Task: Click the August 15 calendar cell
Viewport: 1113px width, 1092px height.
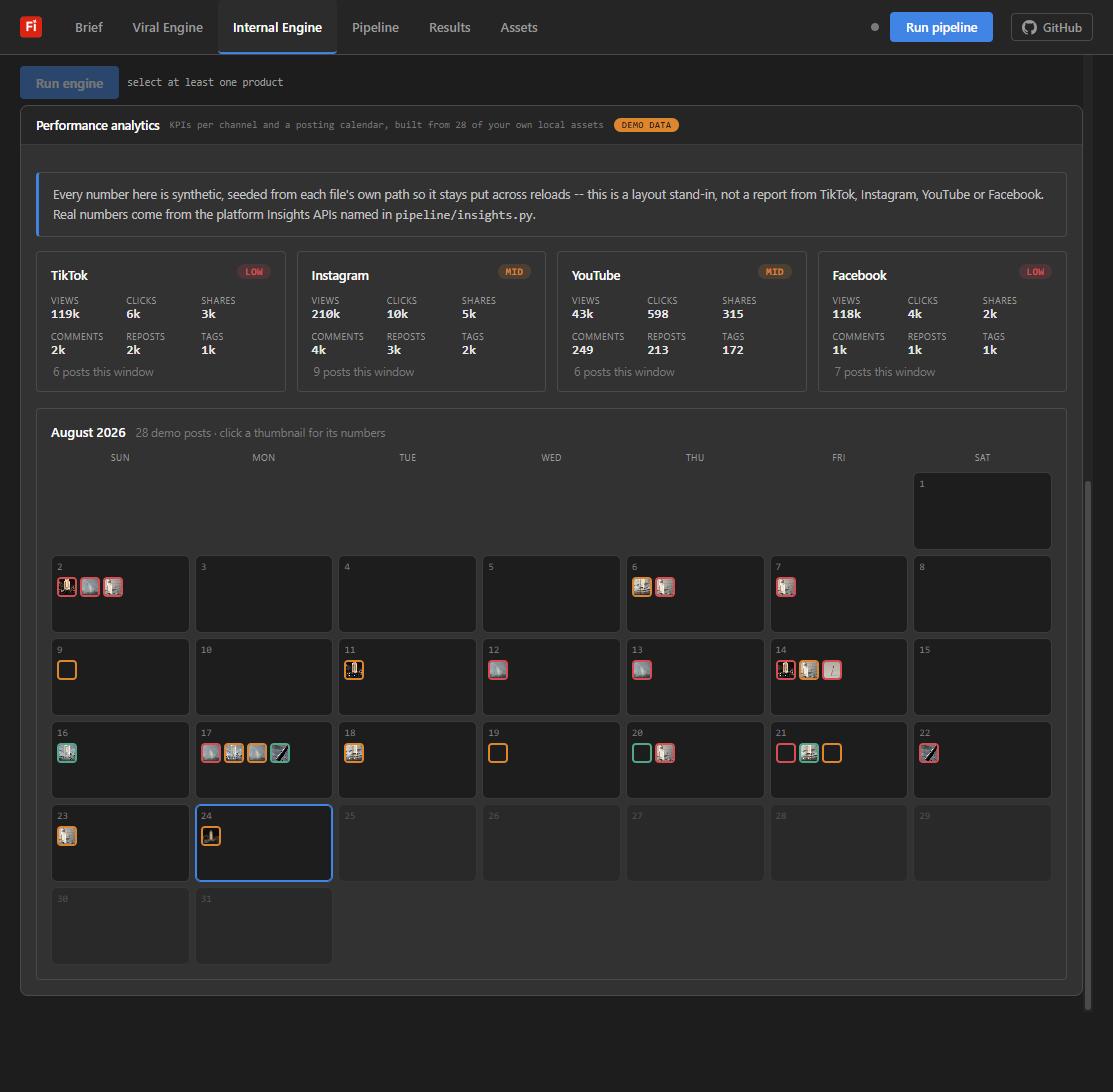Action: 982,677
